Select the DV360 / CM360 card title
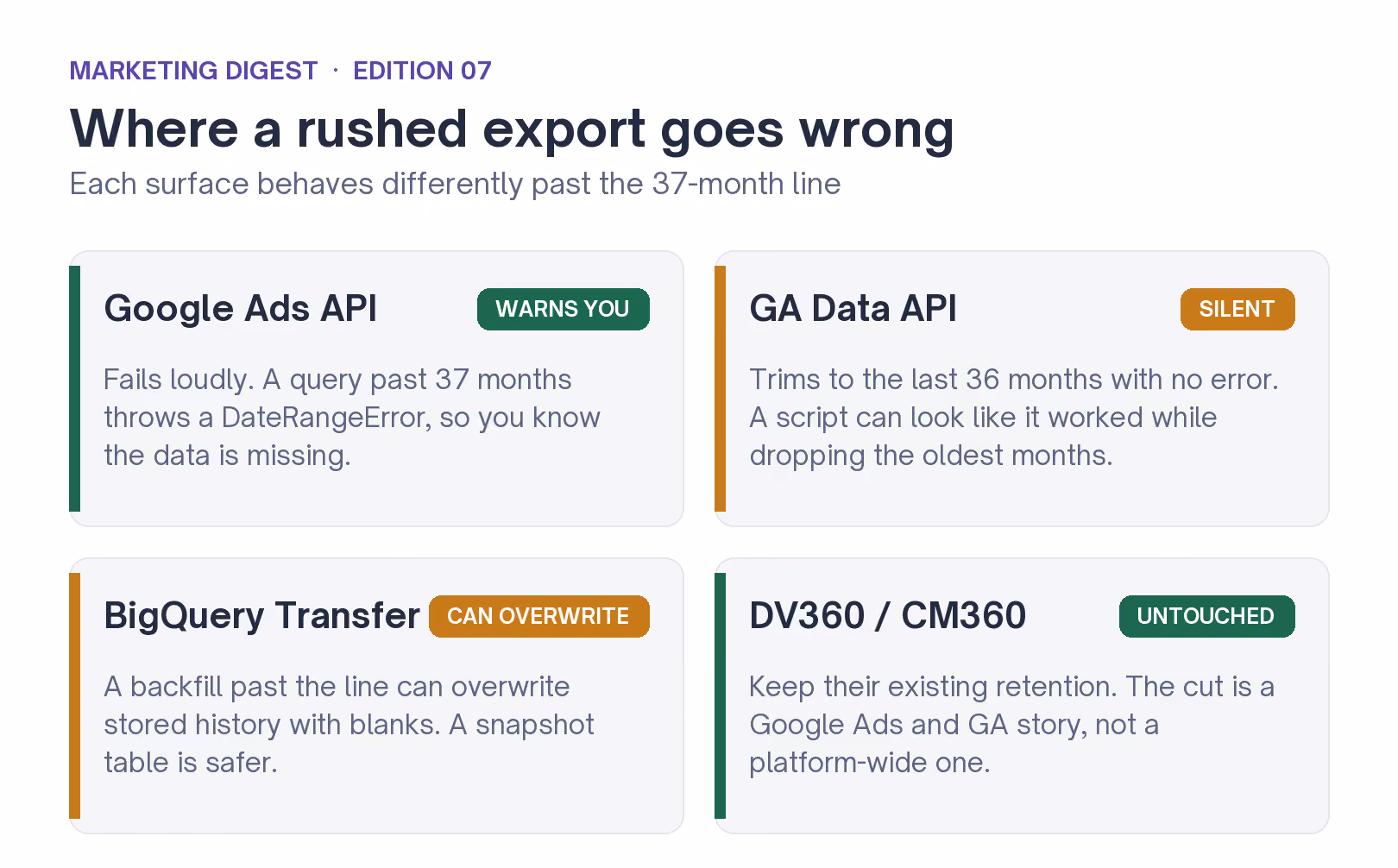 [888, 616]
